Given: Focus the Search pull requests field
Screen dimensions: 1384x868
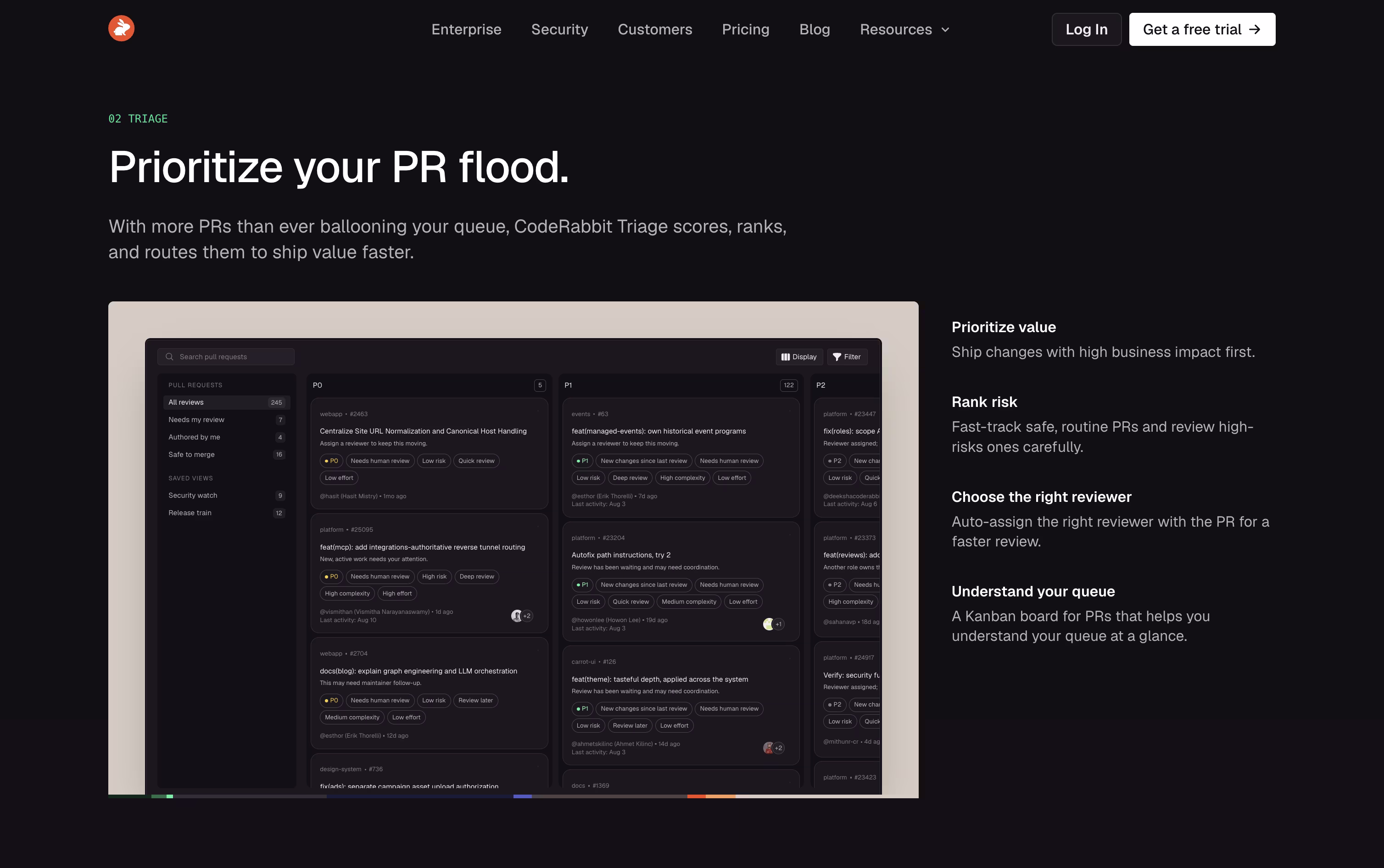Looking at the screenshot, I should 226,356.
